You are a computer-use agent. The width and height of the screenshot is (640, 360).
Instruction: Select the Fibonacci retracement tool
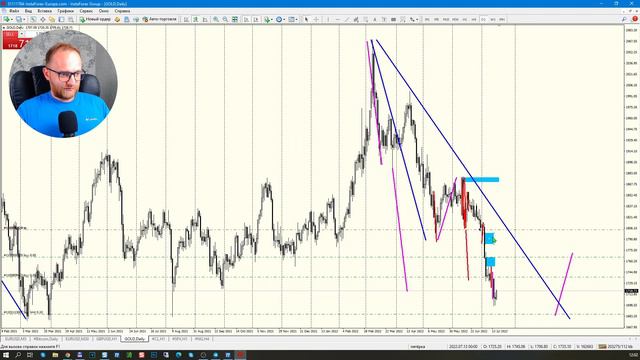coord(366,19)
